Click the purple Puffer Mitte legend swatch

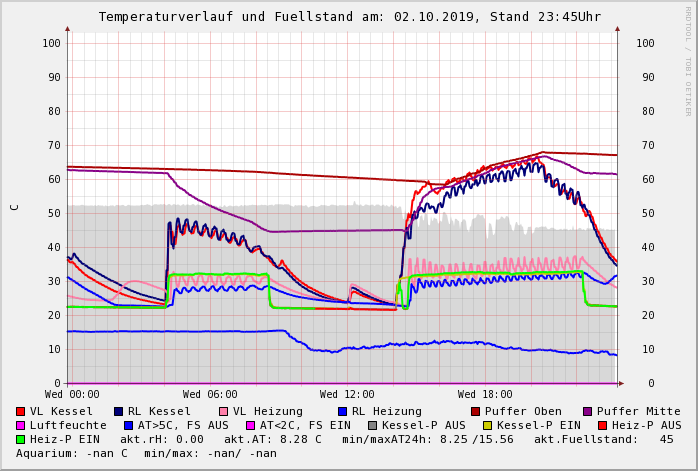(587, 412)
